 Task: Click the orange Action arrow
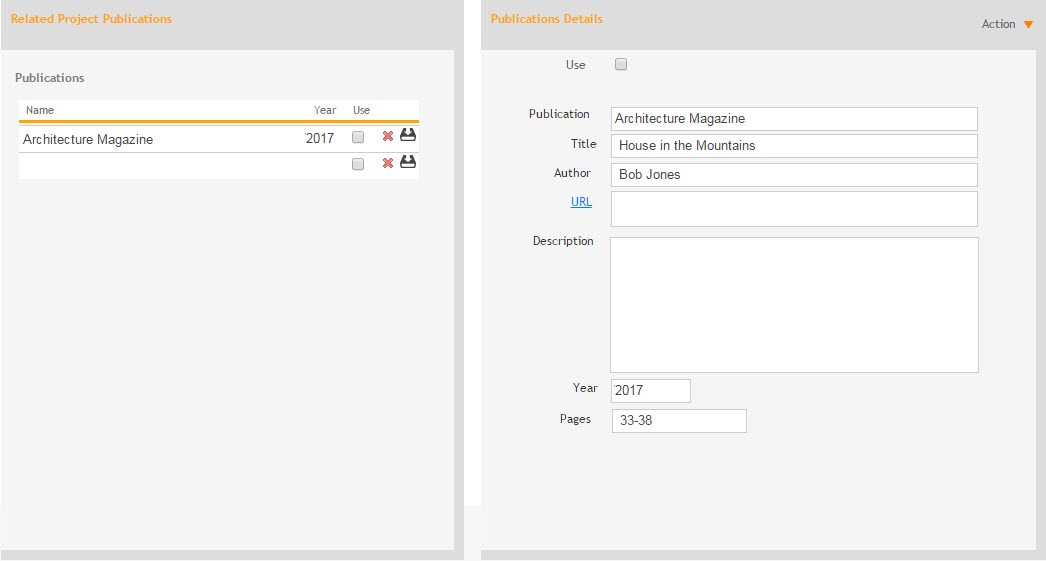(x=1028, y=25)
